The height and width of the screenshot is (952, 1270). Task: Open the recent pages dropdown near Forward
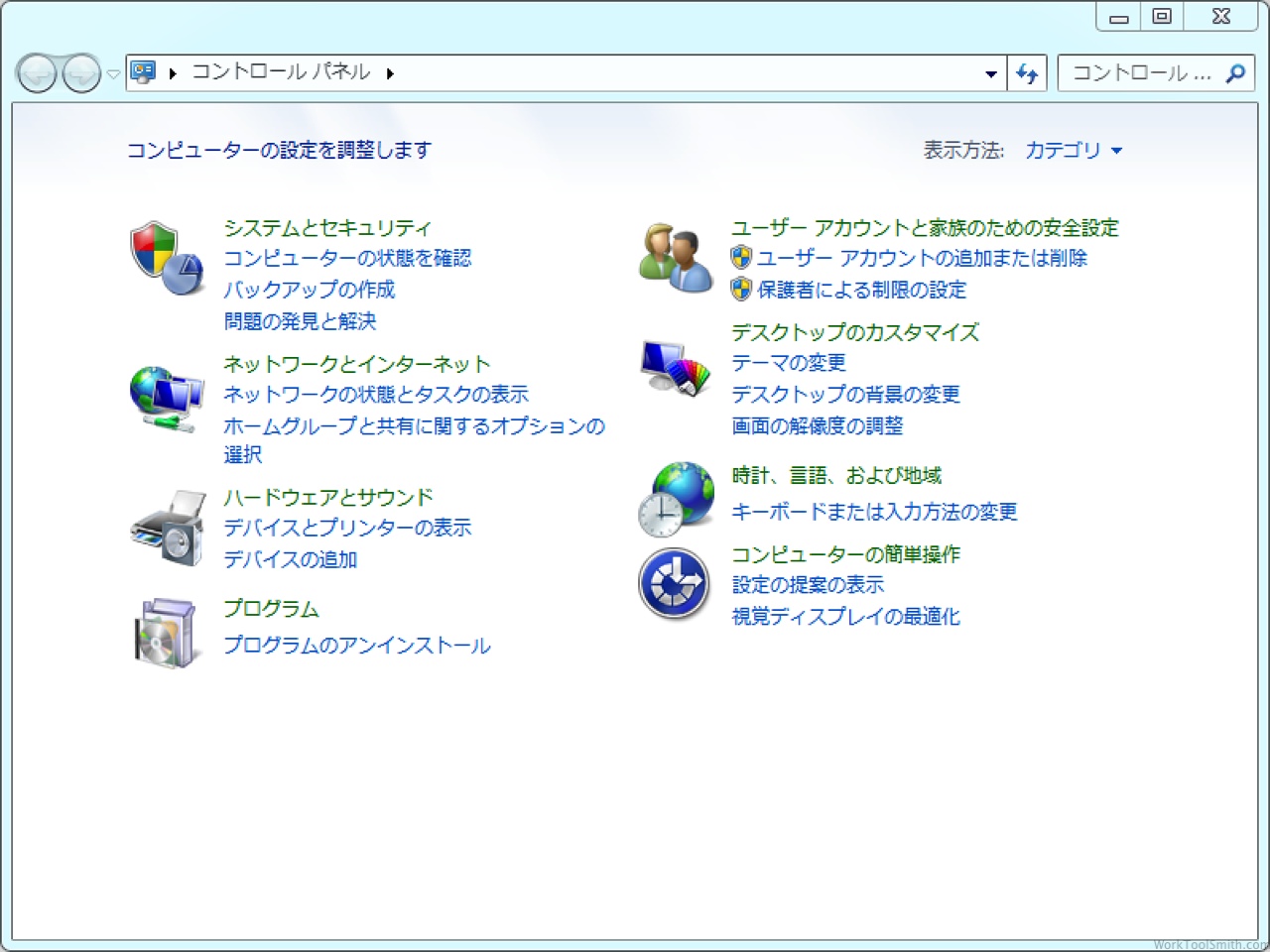[x=113, y=74]
